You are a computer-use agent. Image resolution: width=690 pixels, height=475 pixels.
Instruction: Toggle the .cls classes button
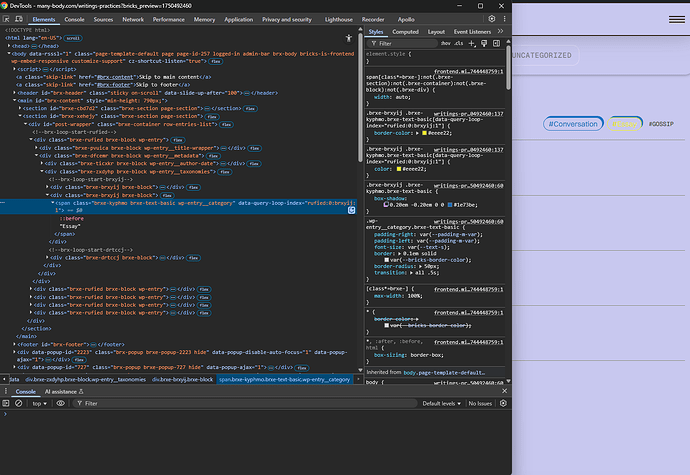click(x=459, y=43)
